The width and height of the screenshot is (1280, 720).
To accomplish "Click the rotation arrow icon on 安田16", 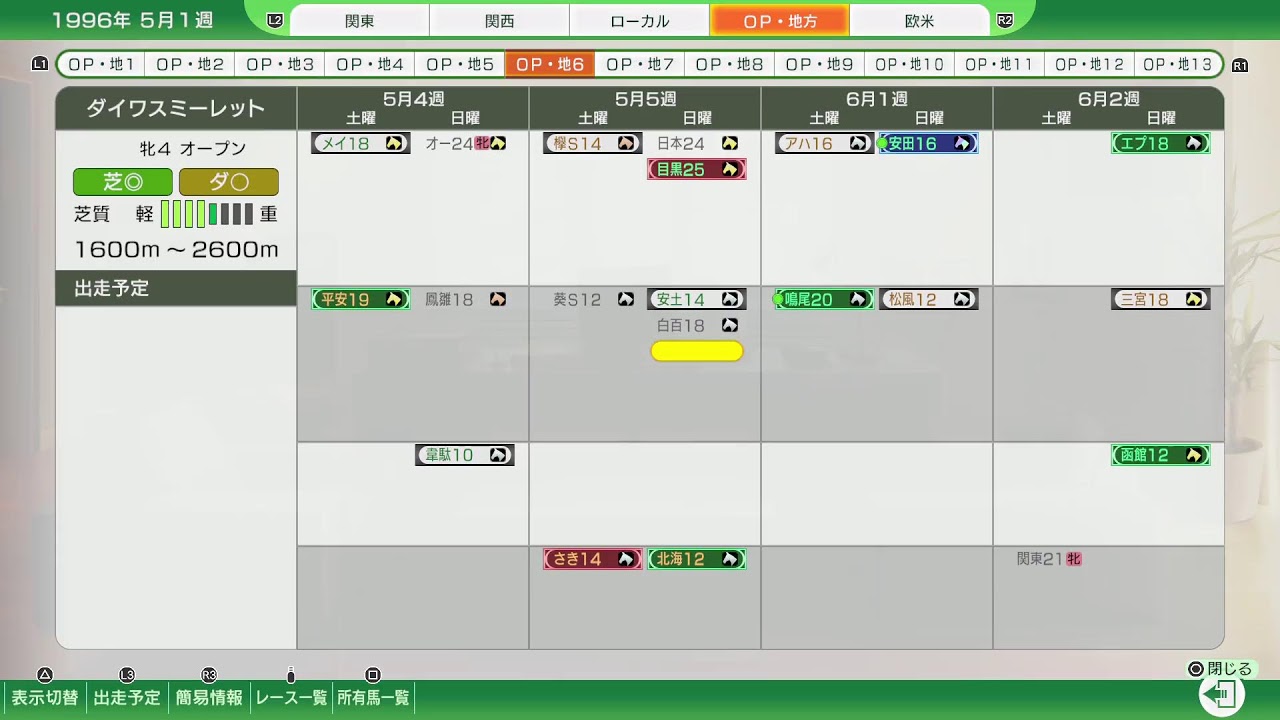I will tap(961, 143).
